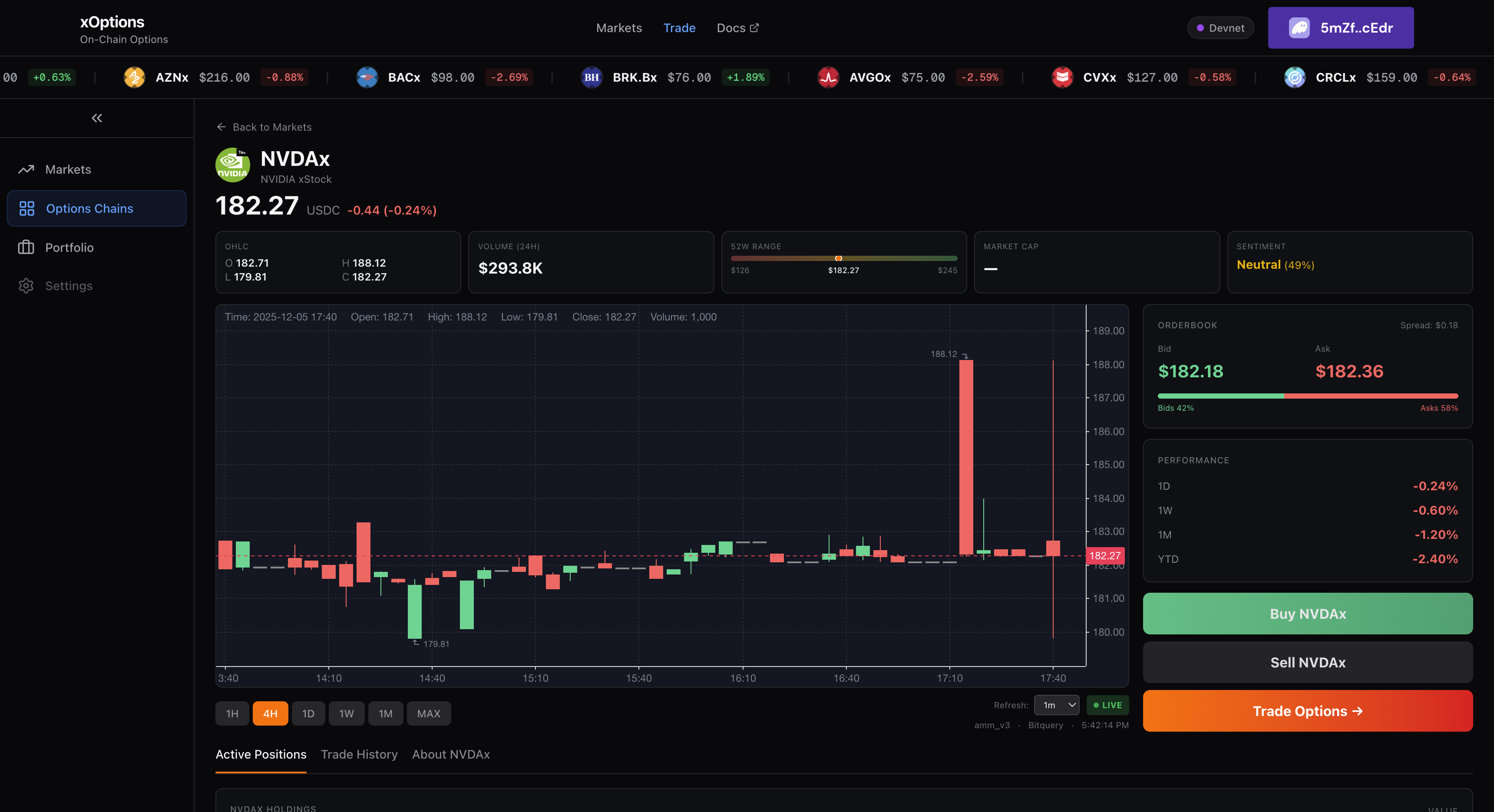Click the Back to Markets arrow icon
This screenshot has height=812, width=1494.
click(x=221, y=127)
